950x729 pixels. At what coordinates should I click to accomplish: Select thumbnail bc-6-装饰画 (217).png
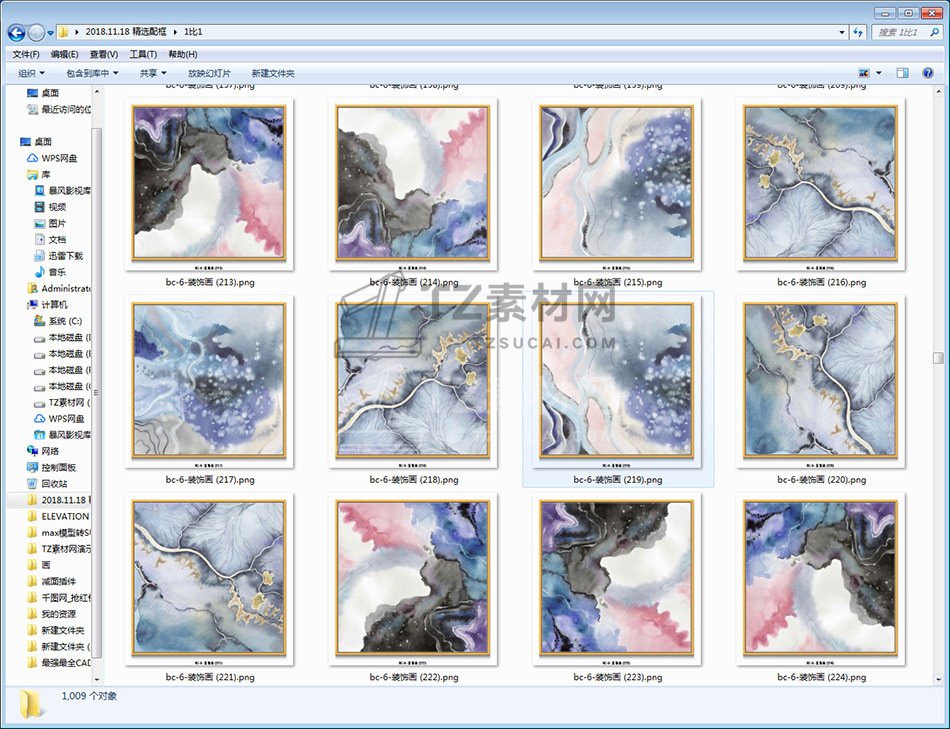pos(209,381)
